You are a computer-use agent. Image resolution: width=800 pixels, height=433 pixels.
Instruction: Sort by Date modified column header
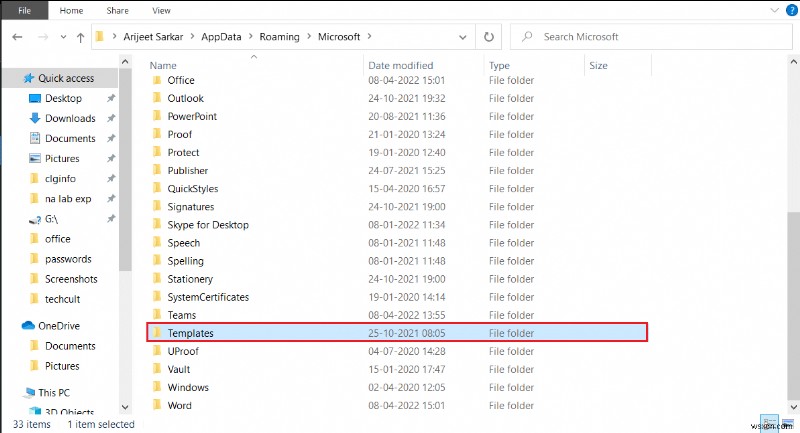pyautogui.click(x=401, y=65)
